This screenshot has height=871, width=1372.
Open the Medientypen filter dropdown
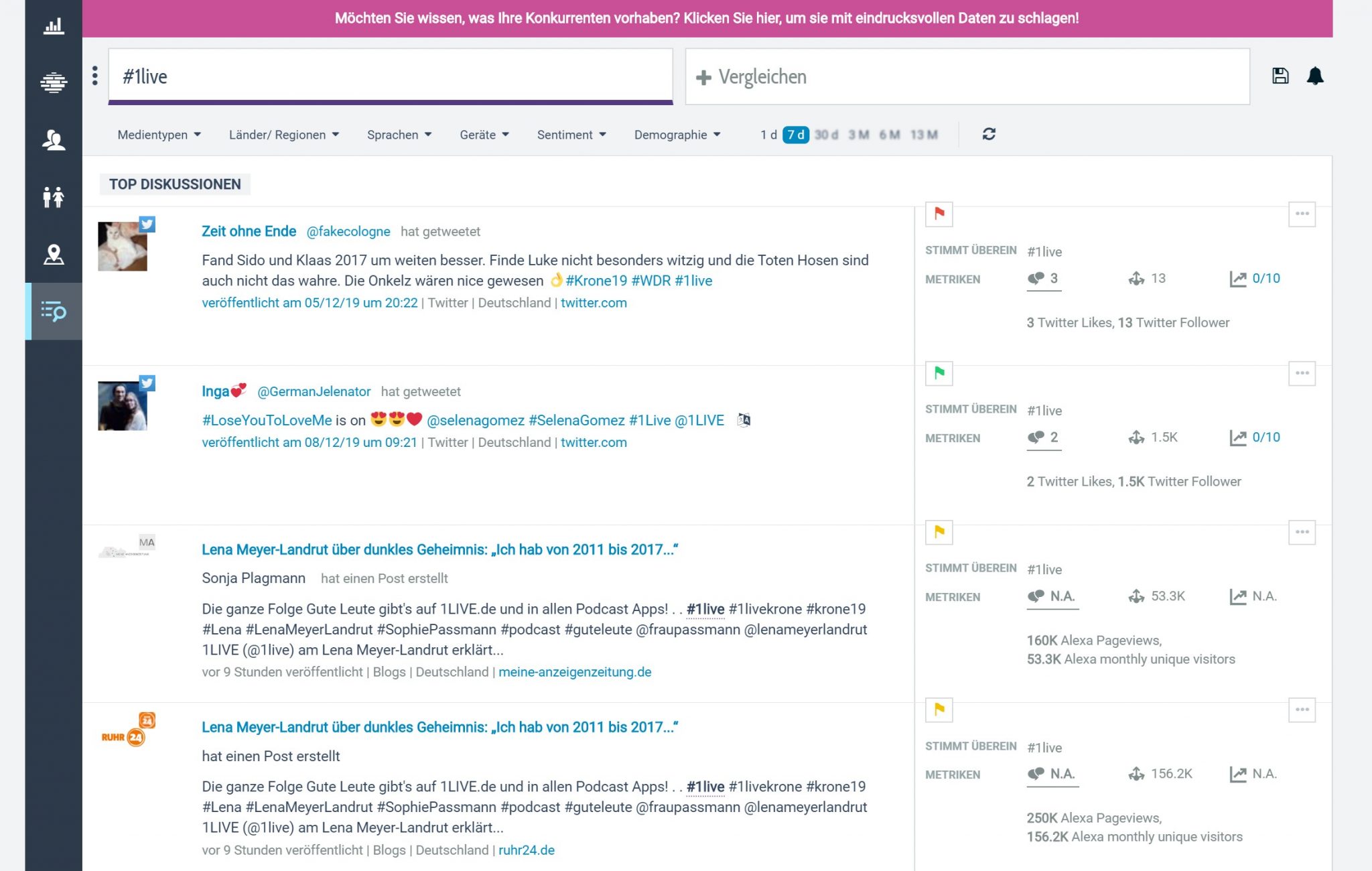click(158, 134)
